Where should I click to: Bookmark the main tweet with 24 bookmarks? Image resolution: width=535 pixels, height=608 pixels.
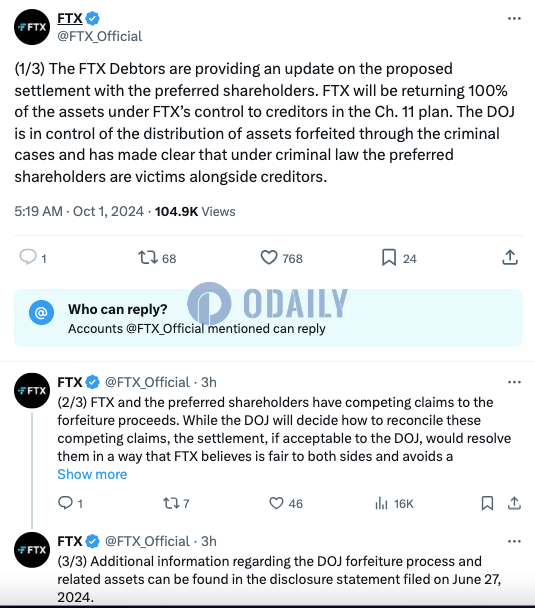tap(389, 257)
